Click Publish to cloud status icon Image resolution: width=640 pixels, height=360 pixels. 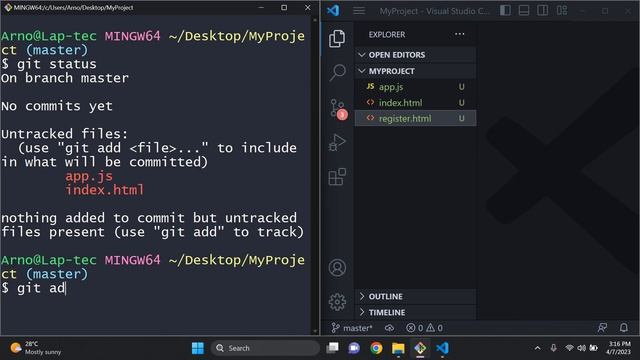click(x=389, y=328)
